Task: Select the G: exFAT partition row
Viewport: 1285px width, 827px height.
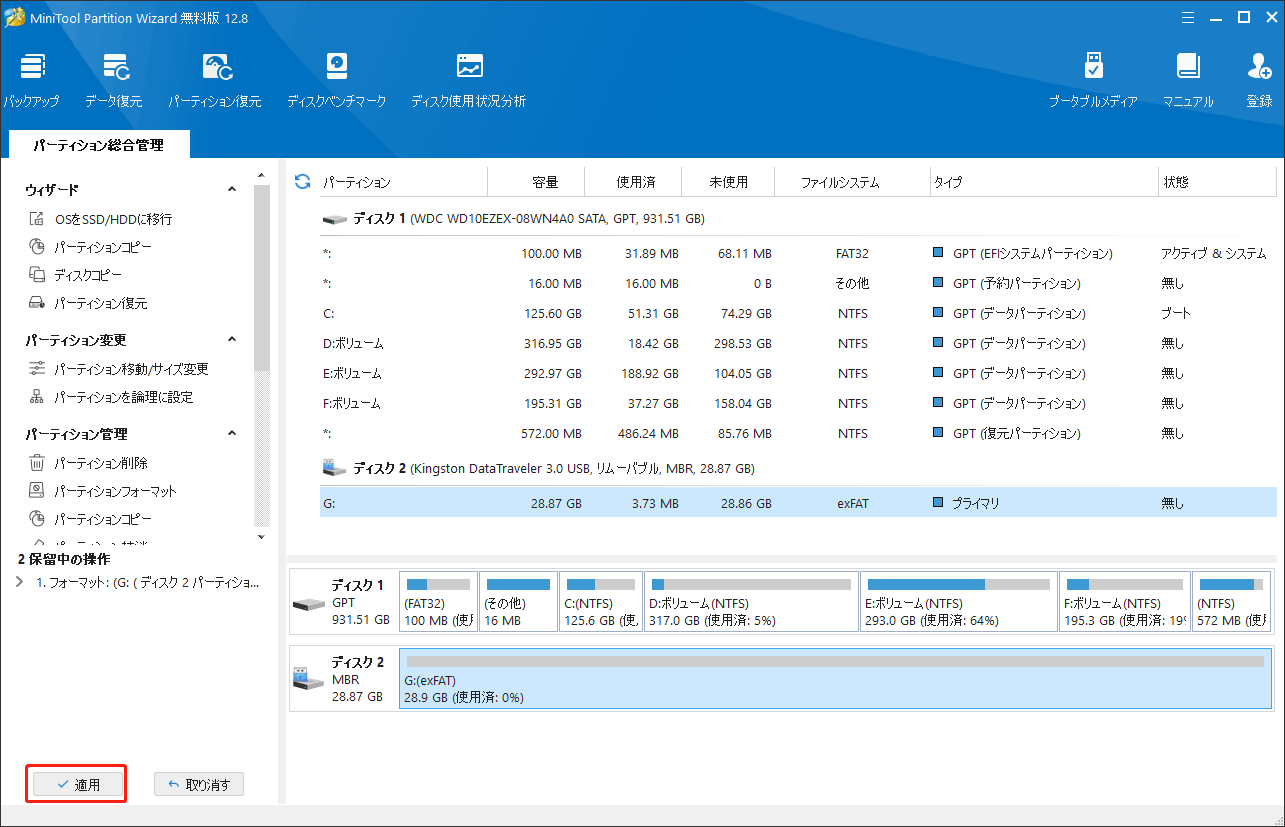Action: pos(798,503)
